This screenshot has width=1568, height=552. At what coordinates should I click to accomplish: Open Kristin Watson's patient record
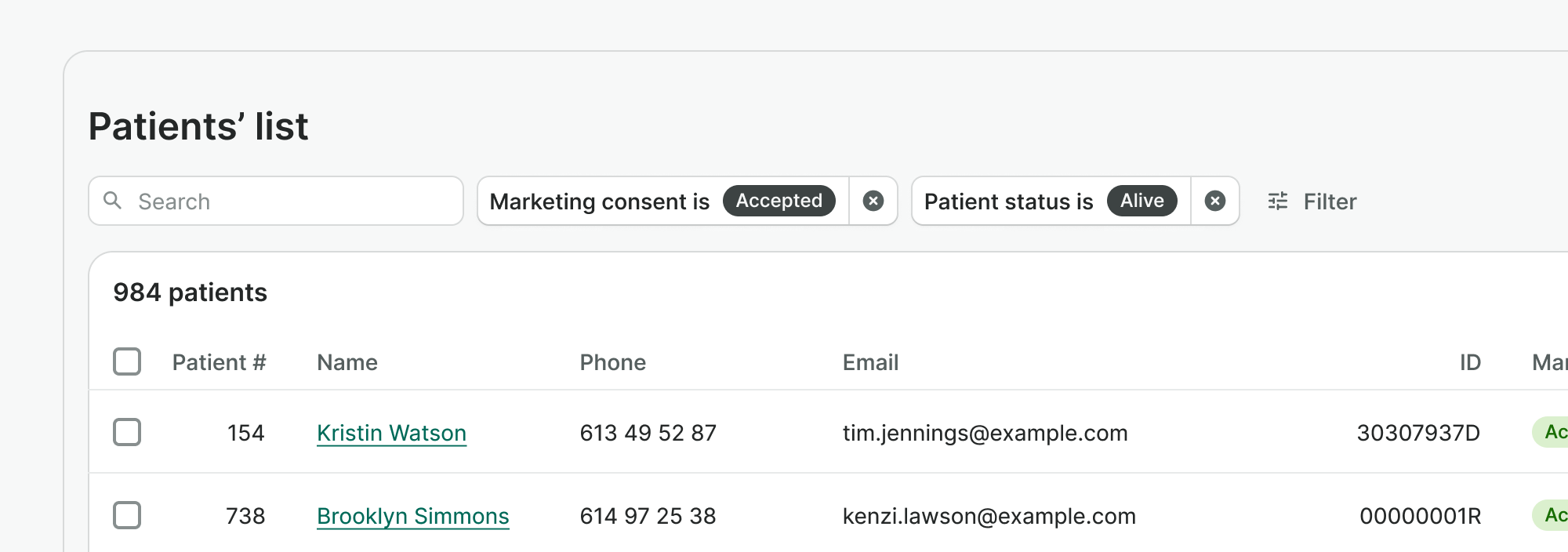(x=391, y=433)
